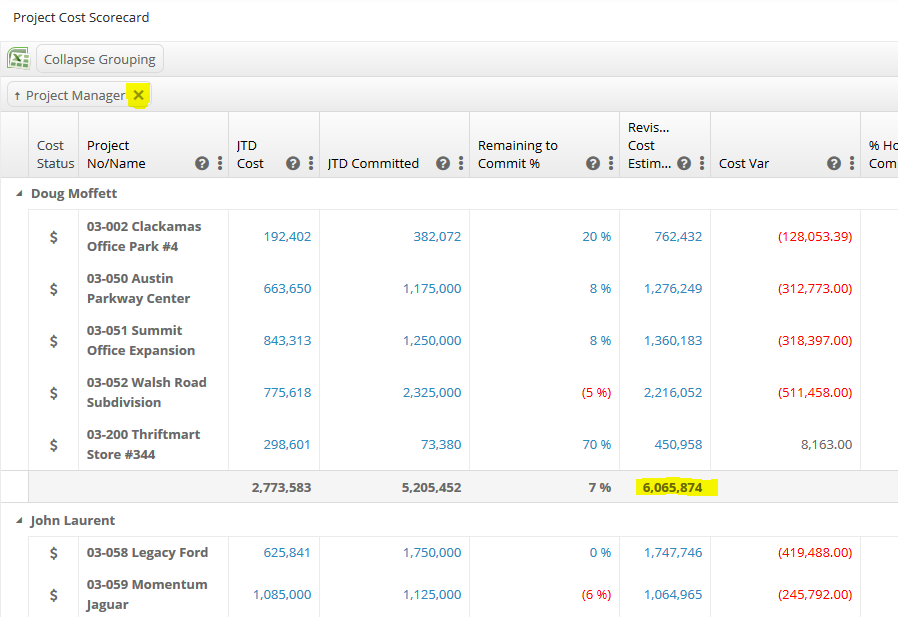This screenshot has height=617, width=898.
Task: Click cost status $ for Clackamas Office Park
Action: (53, 237)
